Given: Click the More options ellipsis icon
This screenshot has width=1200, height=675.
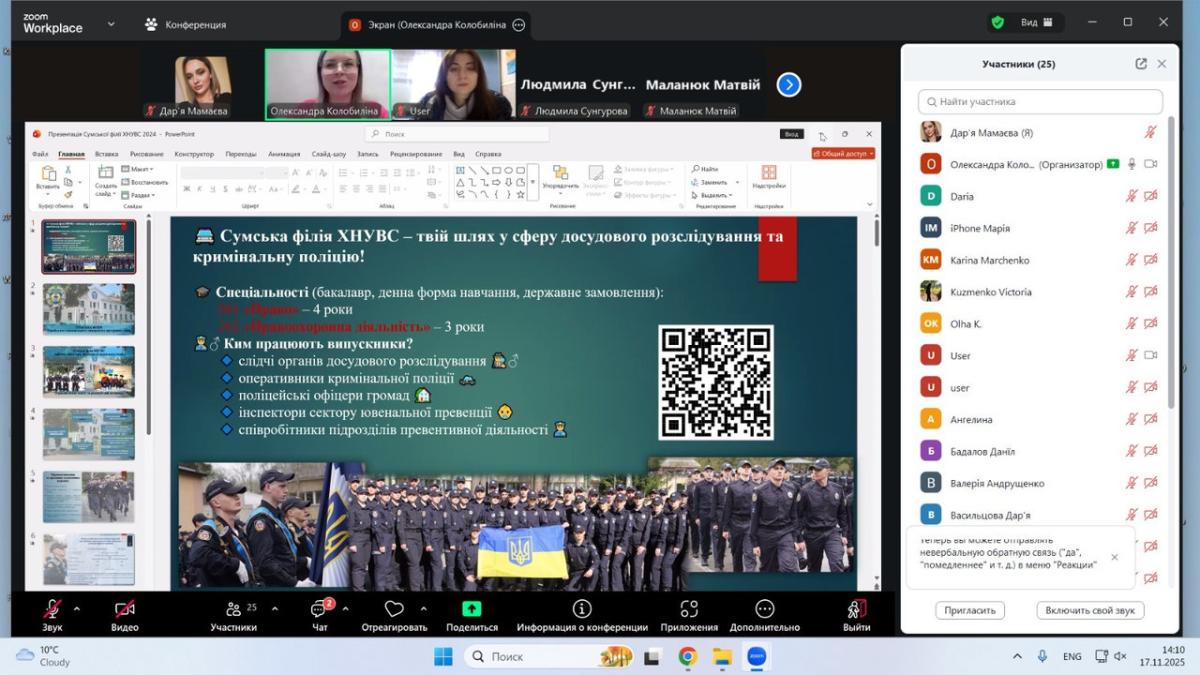Looking at the screenshot, I should 764,609.
